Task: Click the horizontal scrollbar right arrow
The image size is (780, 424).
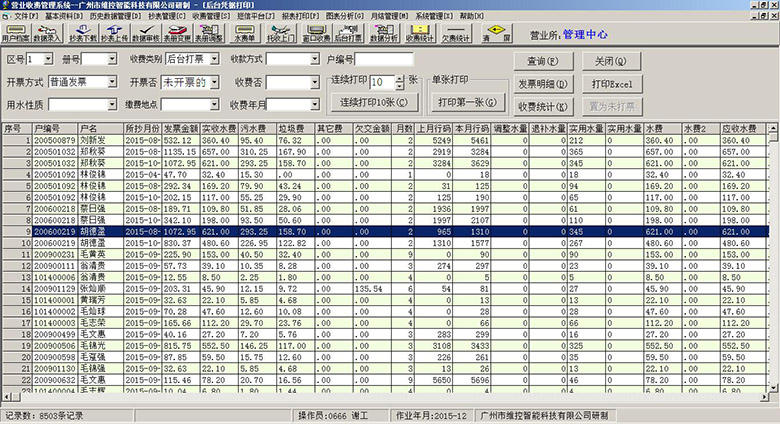Action: (x=764, y=397)
